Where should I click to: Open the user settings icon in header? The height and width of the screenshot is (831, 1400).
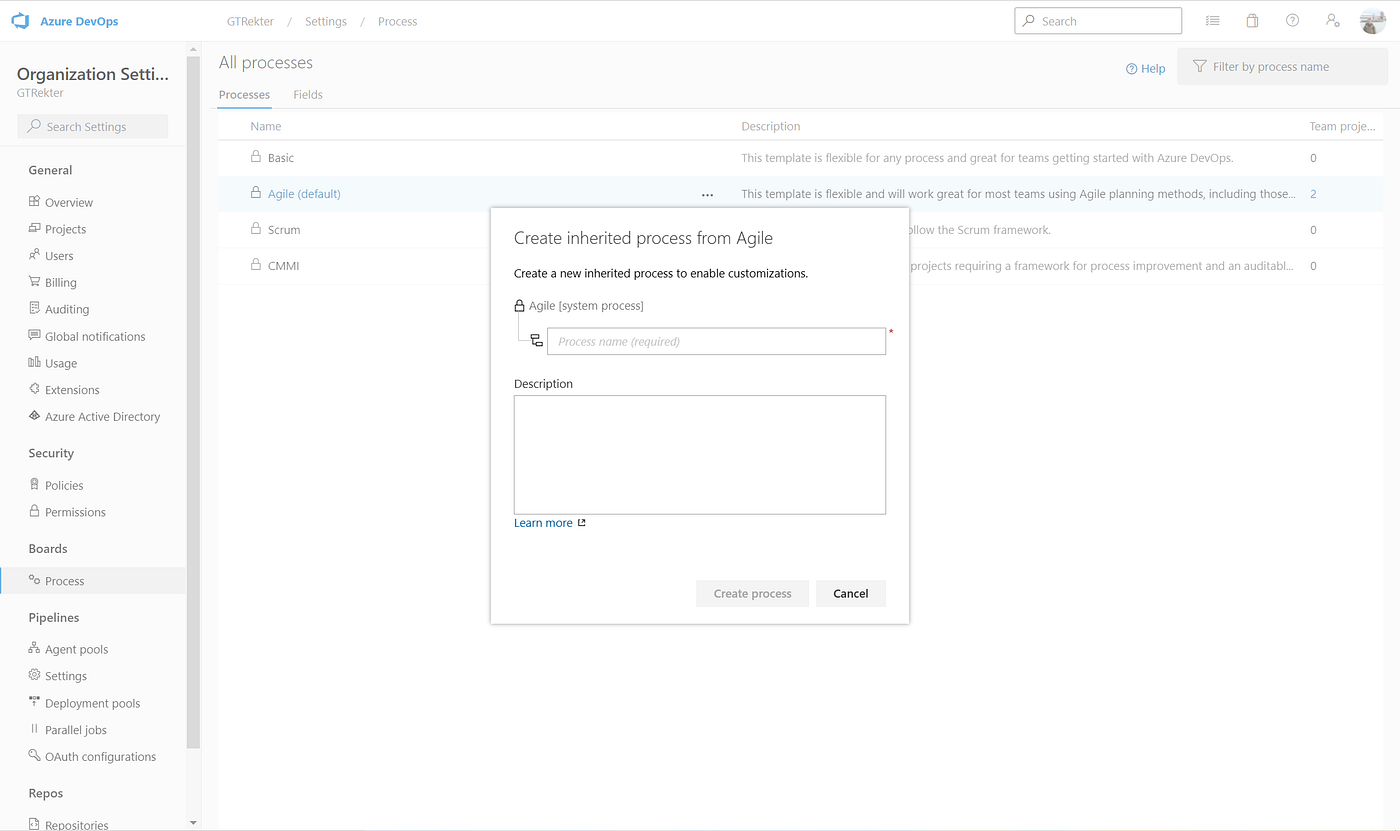click(1332, 20)
